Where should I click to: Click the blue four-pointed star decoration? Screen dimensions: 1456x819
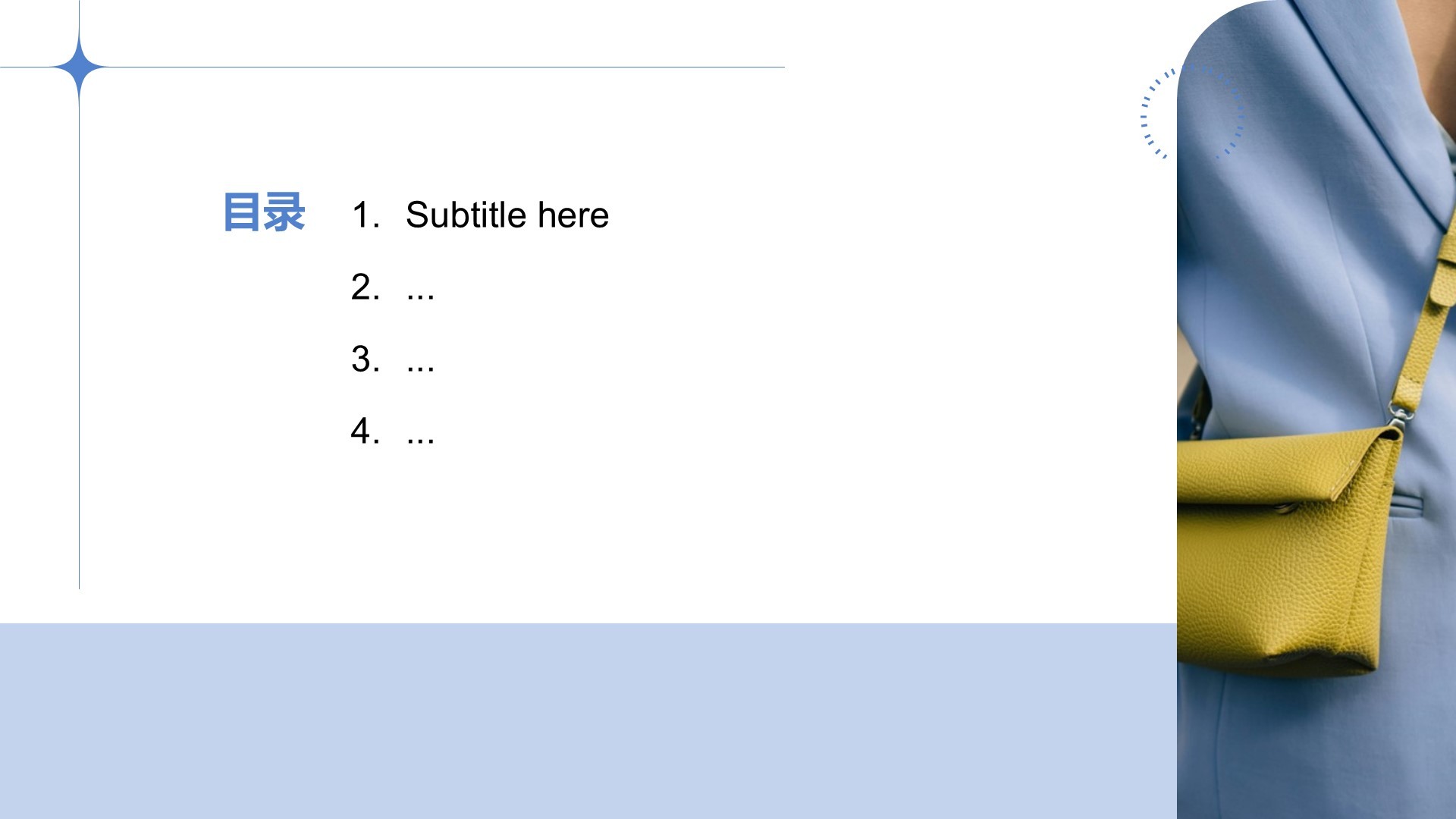point(79,67)
